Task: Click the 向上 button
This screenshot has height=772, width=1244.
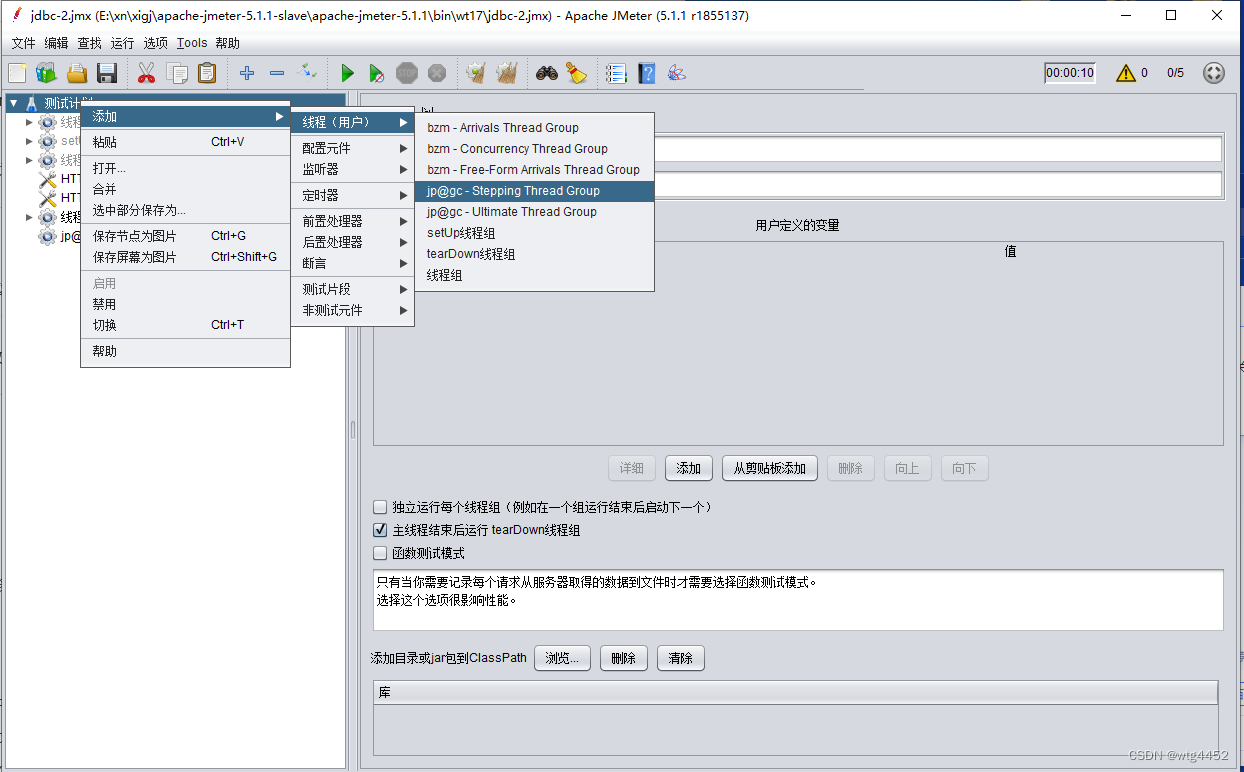Action: coord(907,468)
